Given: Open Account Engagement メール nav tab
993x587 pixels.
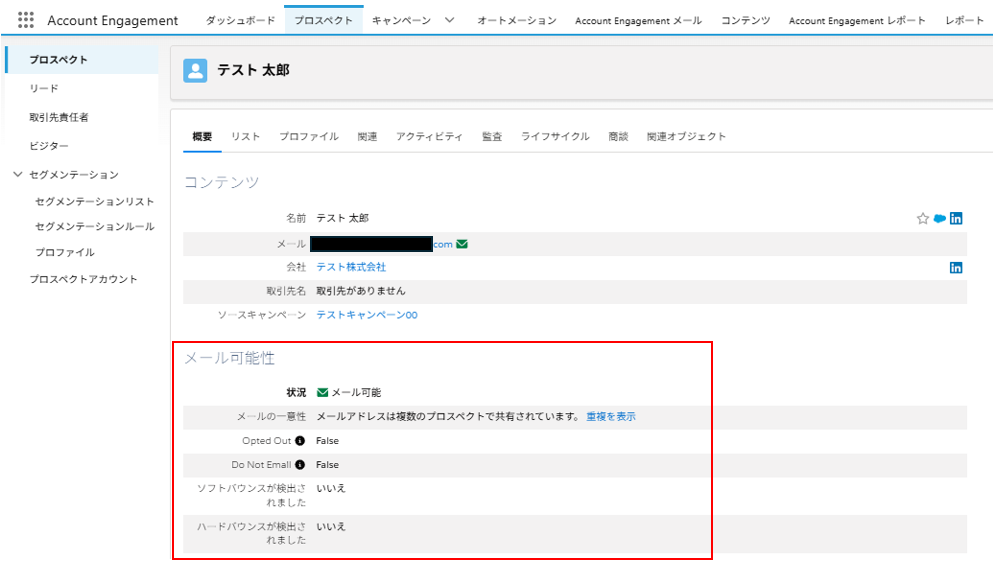Looking at the screenshot, I should [638, 20].
